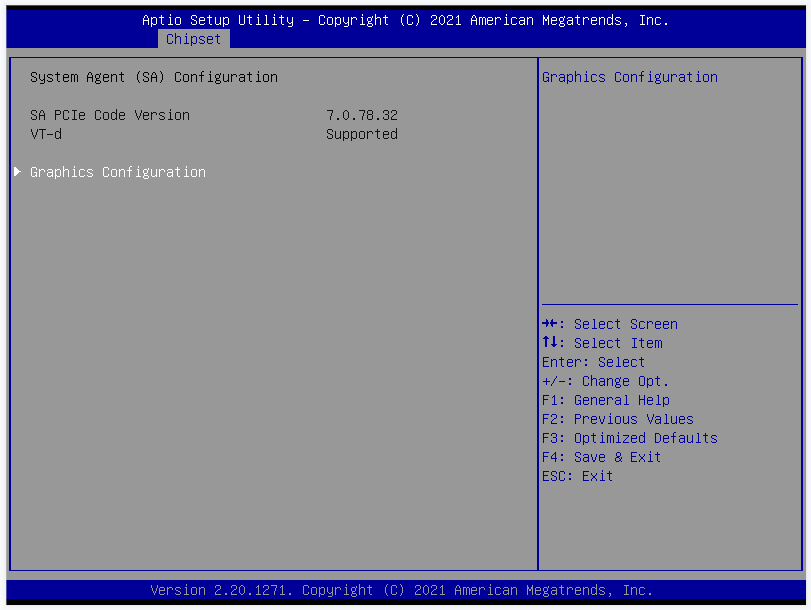This screenshot has width=811, height=610.
Task: Click the ESC: Exit hint
Action: click(x=578, y=476)
